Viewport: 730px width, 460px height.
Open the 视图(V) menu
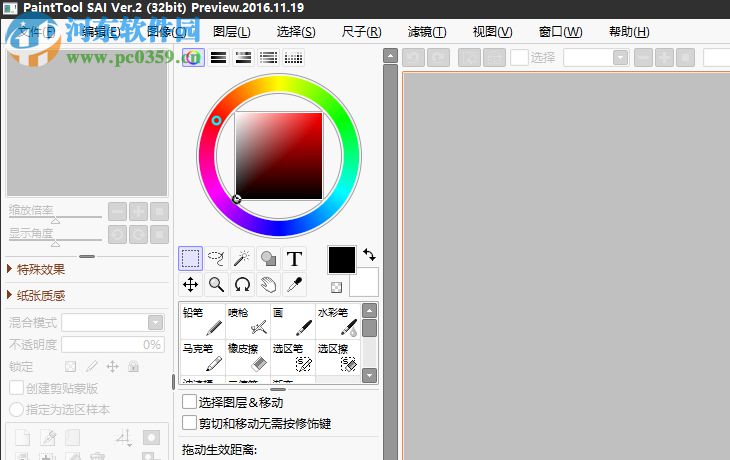click(x=493, y=32)
